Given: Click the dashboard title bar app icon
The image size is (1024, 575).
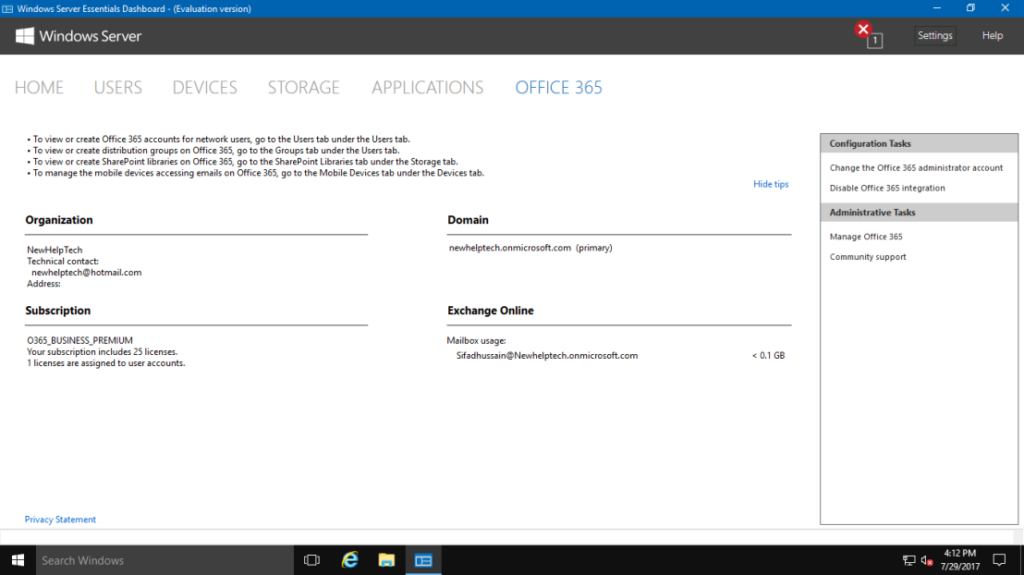Looking at the screenshot, I should pyautogui.click(x=7, y=8).
